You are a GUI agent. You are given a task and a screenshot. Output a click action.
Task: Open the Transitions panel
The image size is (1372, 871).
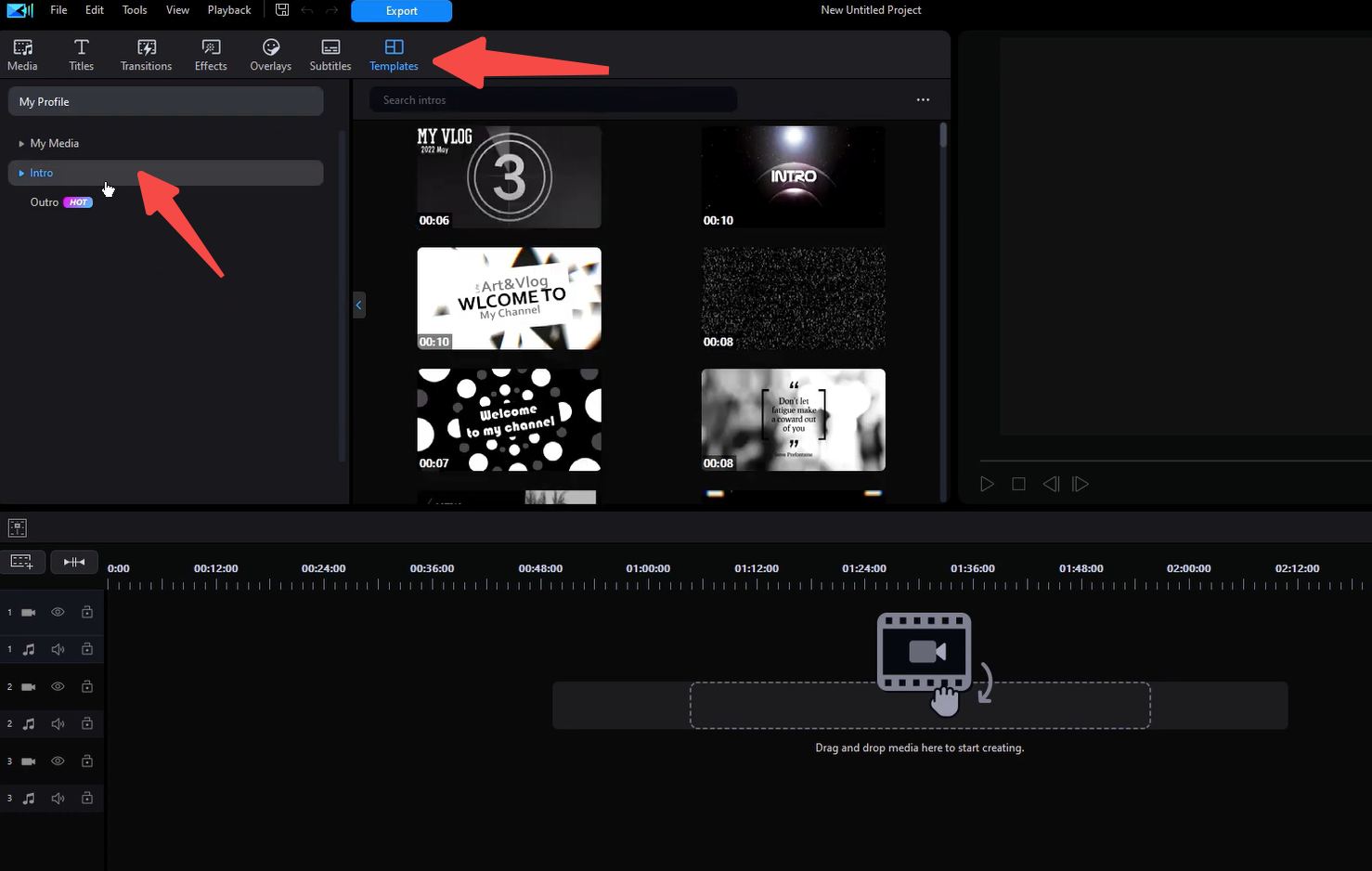(x=146, y=54)
